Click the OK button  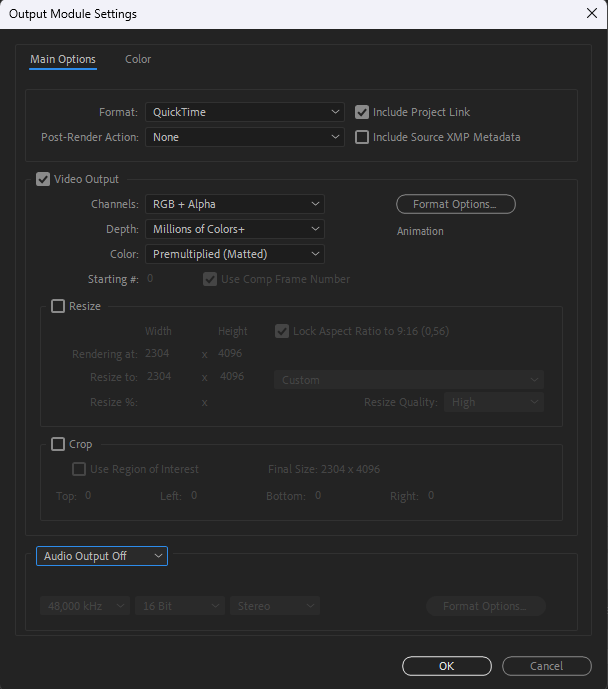tap(446, 666)
